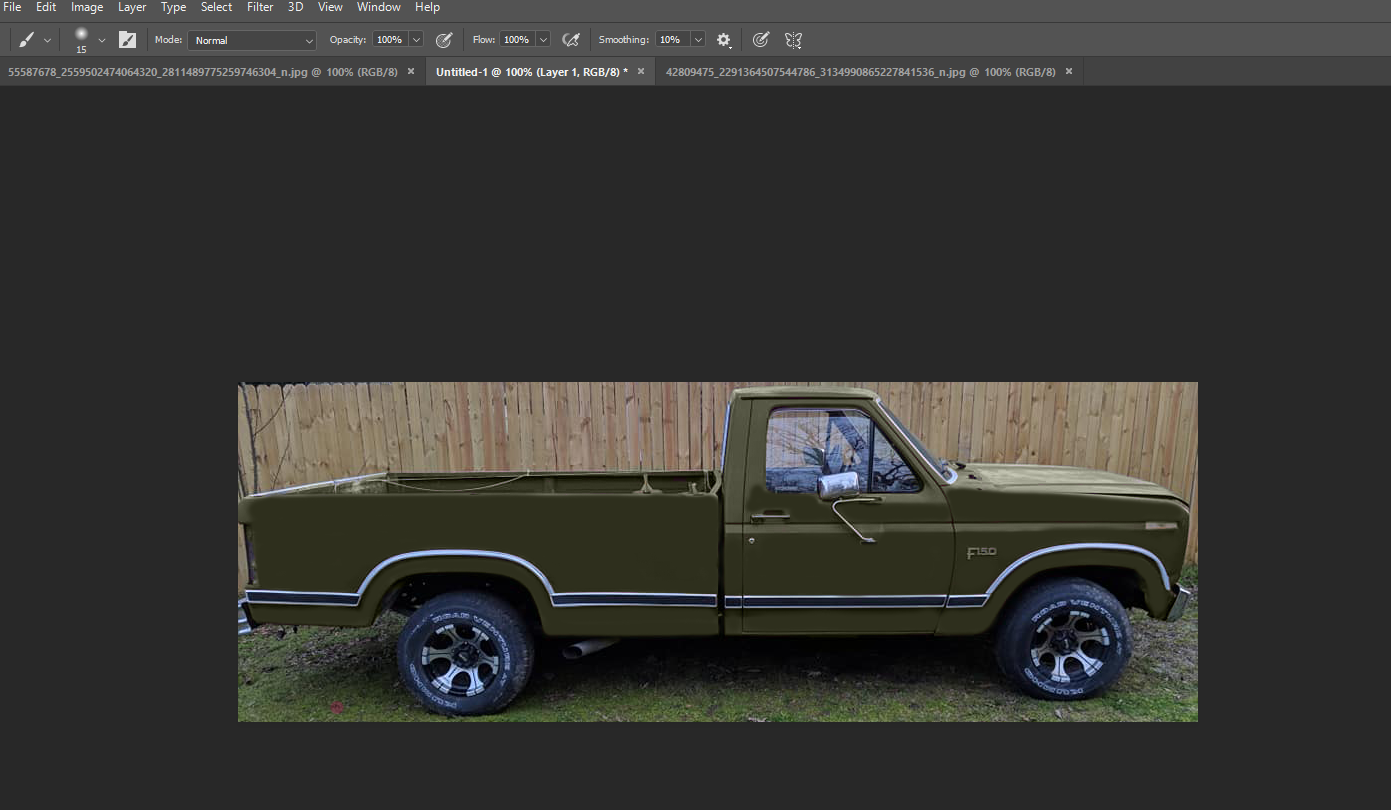Open the Layer menu
This screenshot has height=810, width=1391.
132,7
